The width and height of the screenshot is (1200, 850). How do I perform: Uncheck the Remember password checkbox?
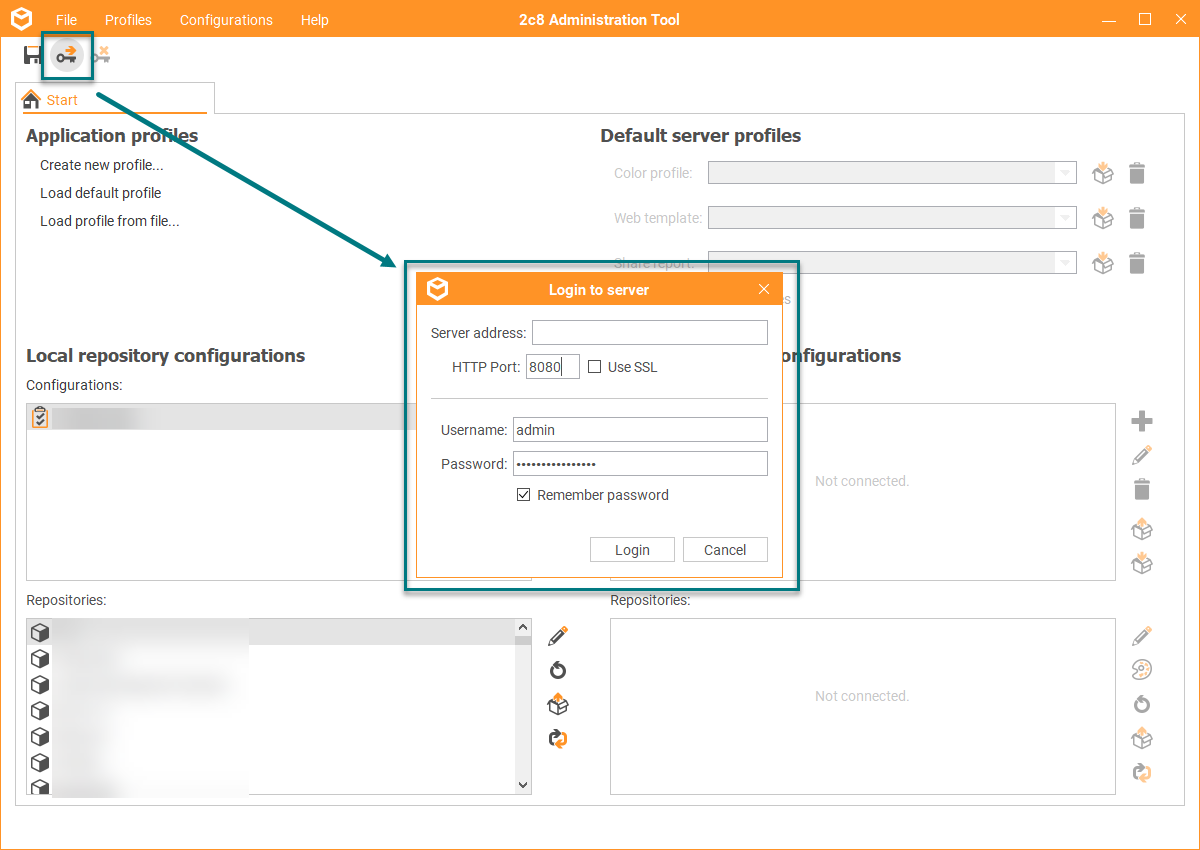[x=523, y=495]
